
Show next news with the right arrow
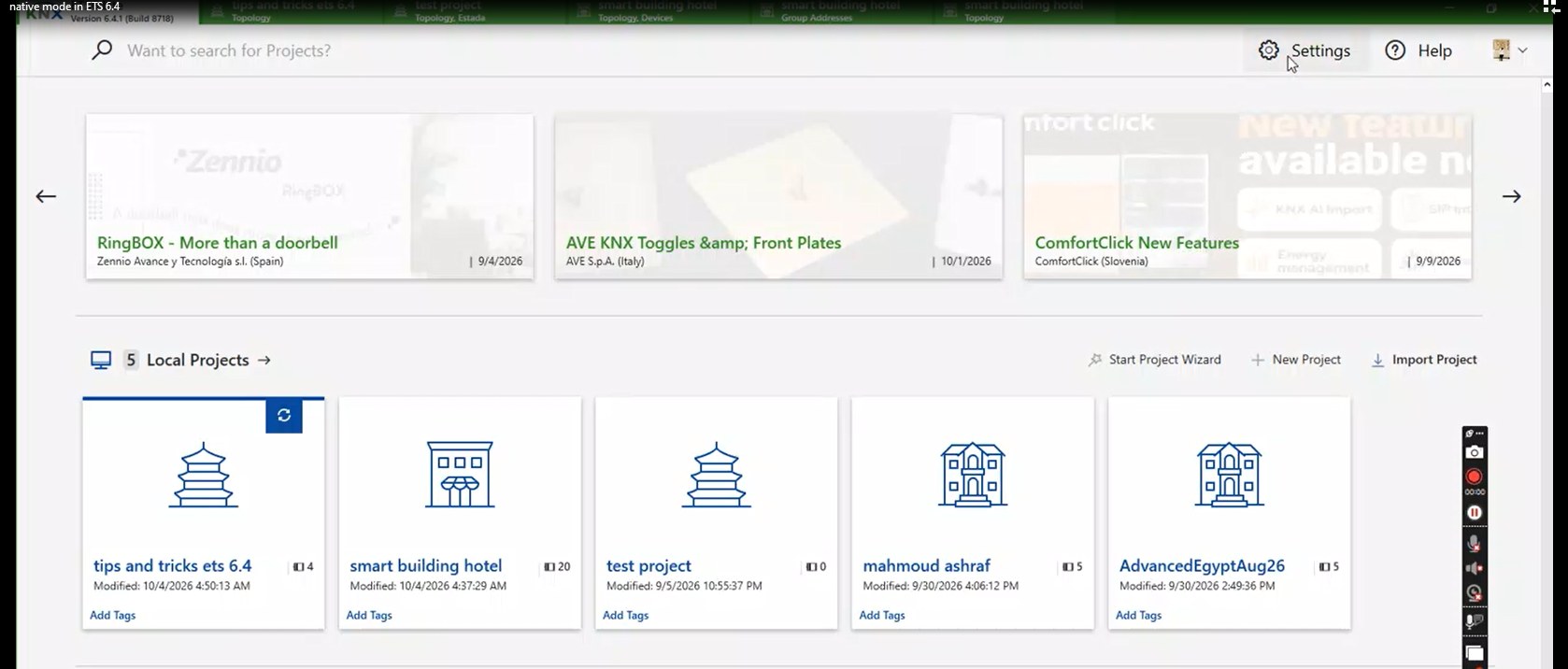click(1511, 196)
